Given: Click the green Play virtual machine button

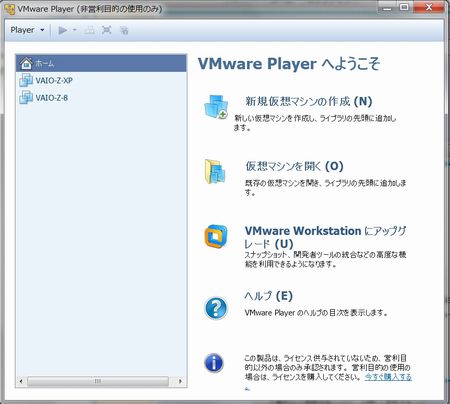Looking at the screenshot, I should coord(62,30).
